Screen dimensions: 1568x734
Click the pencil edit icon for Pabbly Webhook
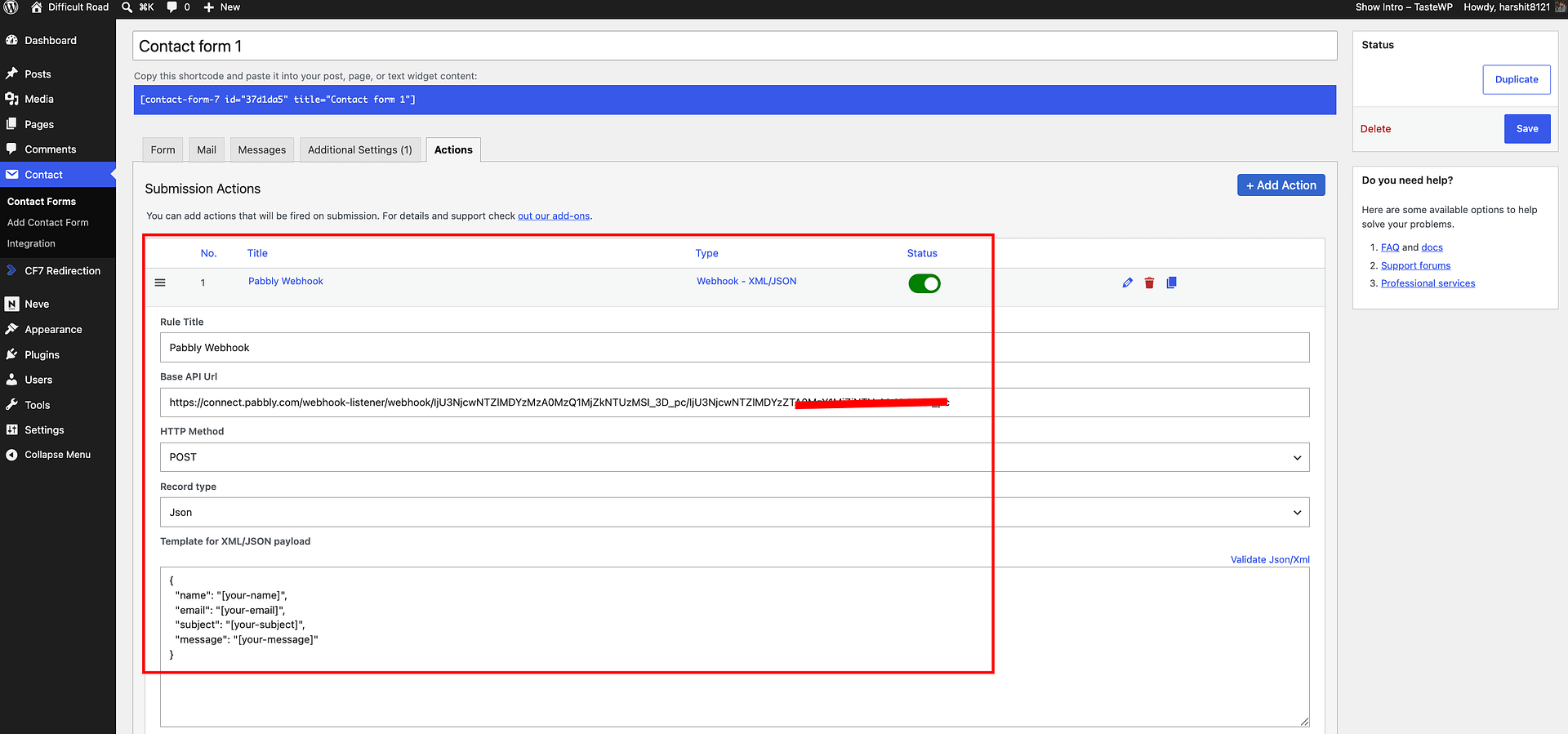tap(1128, 282)
